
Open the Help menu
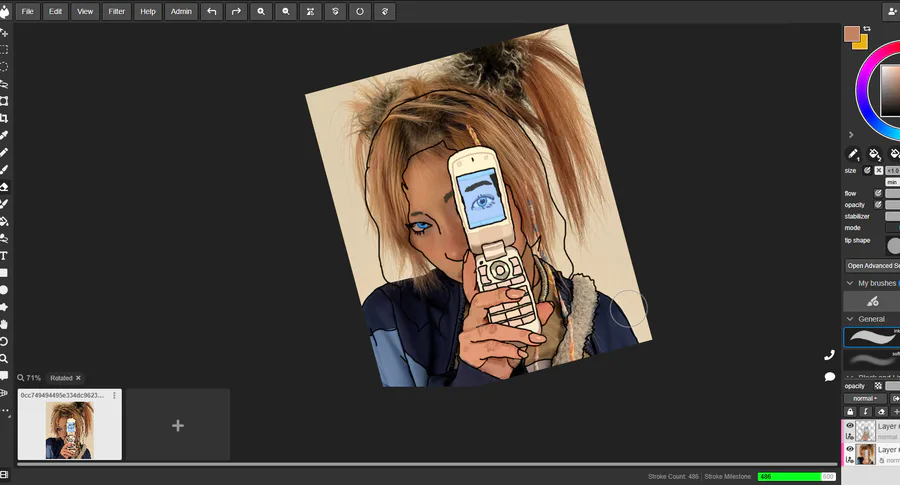148,11
